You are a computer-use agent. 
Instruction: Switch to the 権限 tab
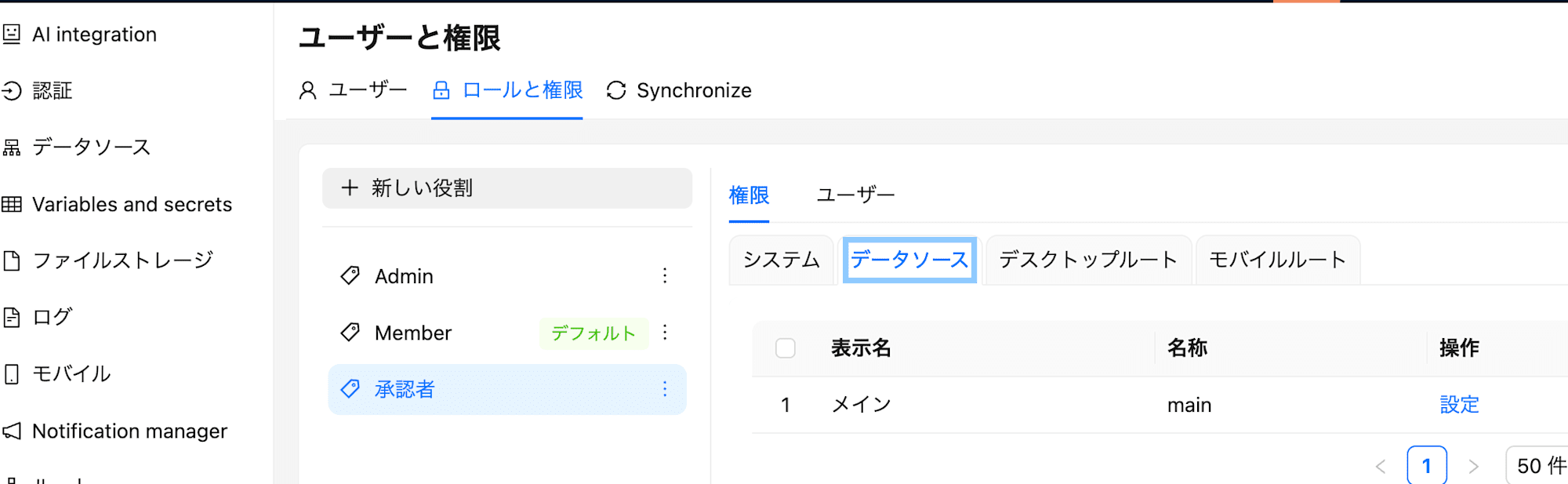(x=749, y=195)
